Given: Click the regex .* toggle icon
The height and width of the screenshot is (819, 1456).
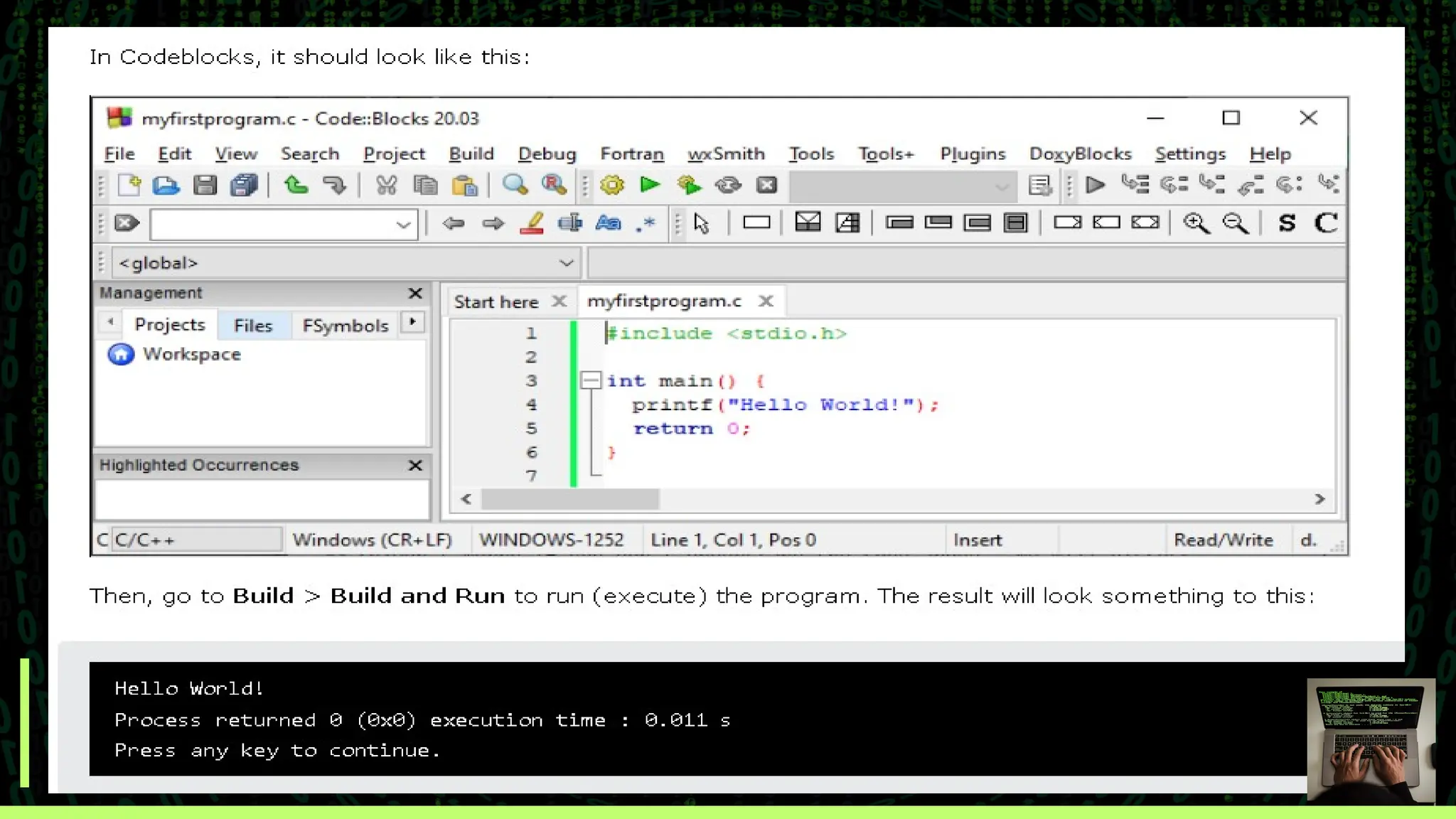Looking at the screenshot, I should tap(646, 224).
